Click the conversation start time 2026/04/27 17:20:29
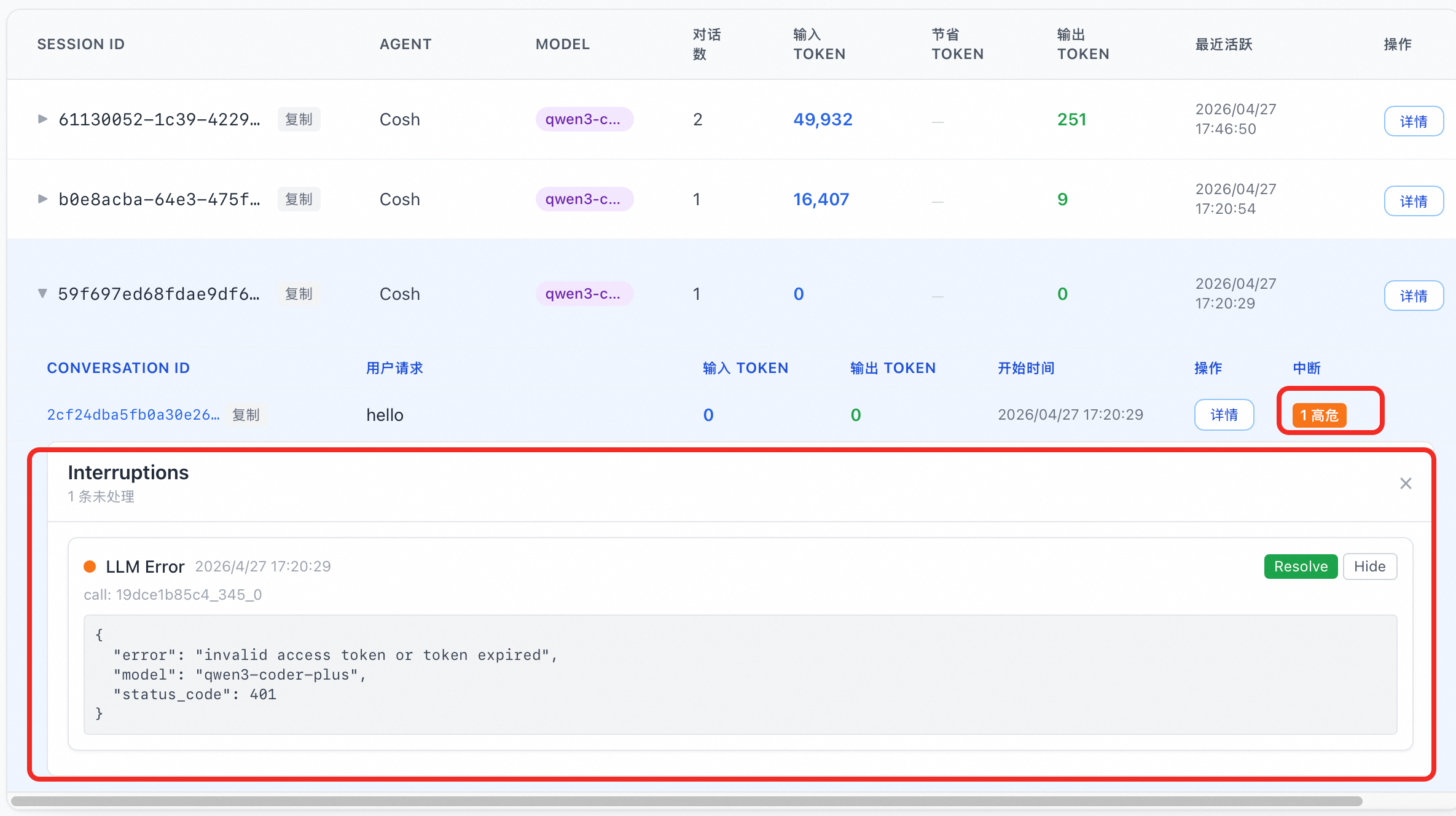This screenshot has width=1456, height=816. tap(1071, 415)
